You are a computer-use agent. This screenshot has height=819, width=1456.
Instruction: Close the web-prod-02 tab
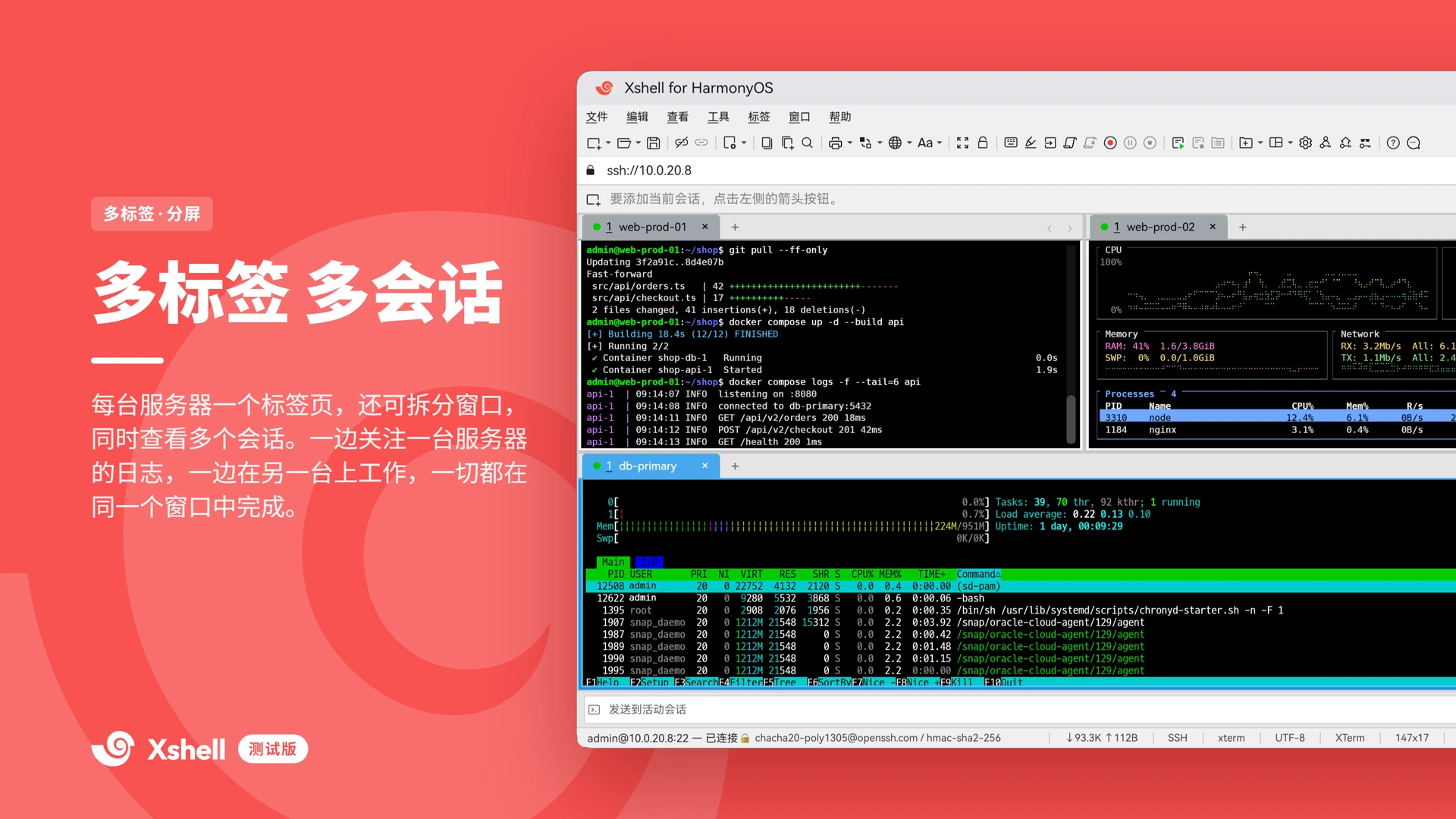(x=1213, y=227)
